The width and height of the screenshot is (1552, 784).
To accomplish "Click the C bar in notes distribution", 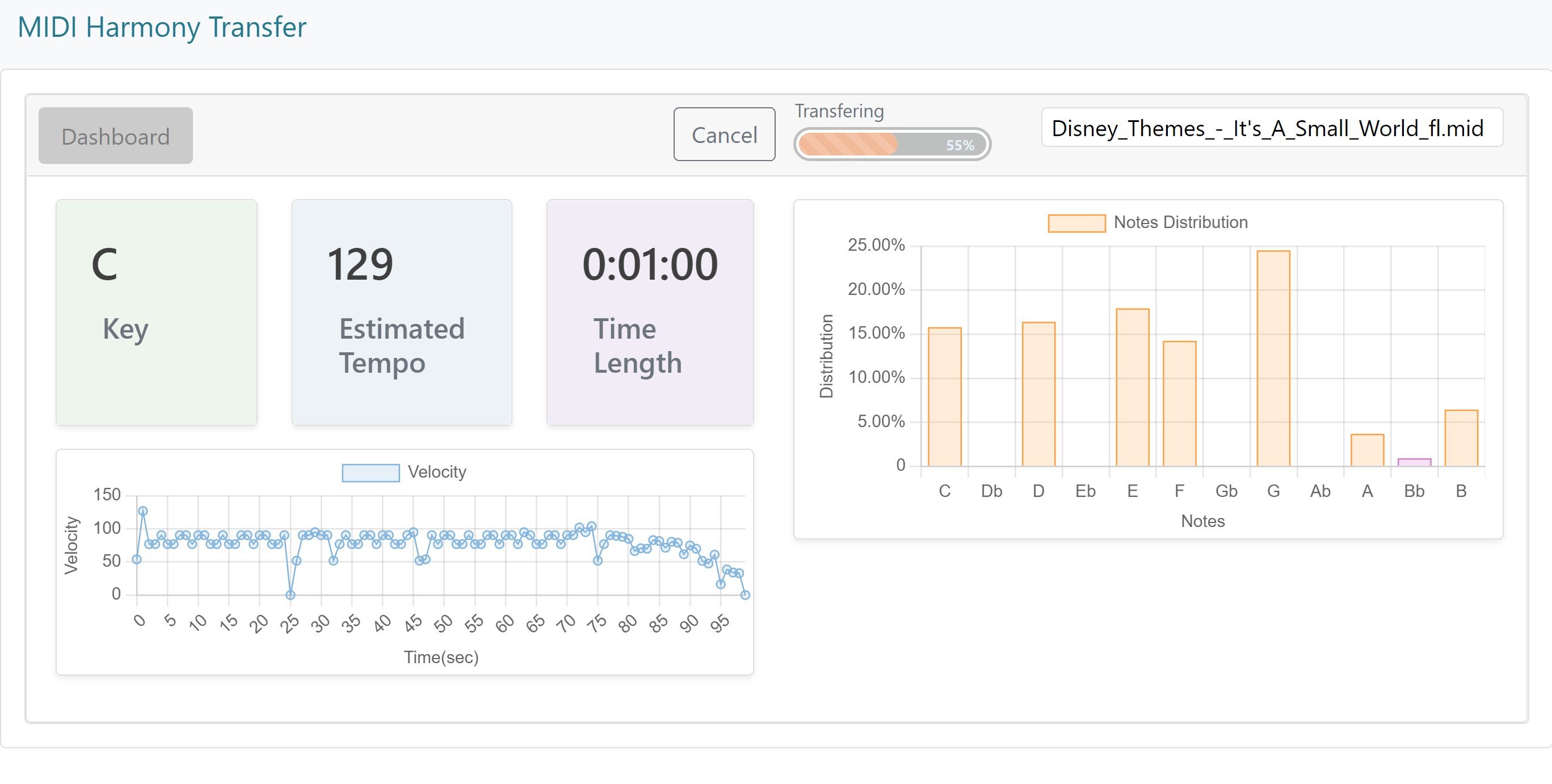I will (944, 397).
